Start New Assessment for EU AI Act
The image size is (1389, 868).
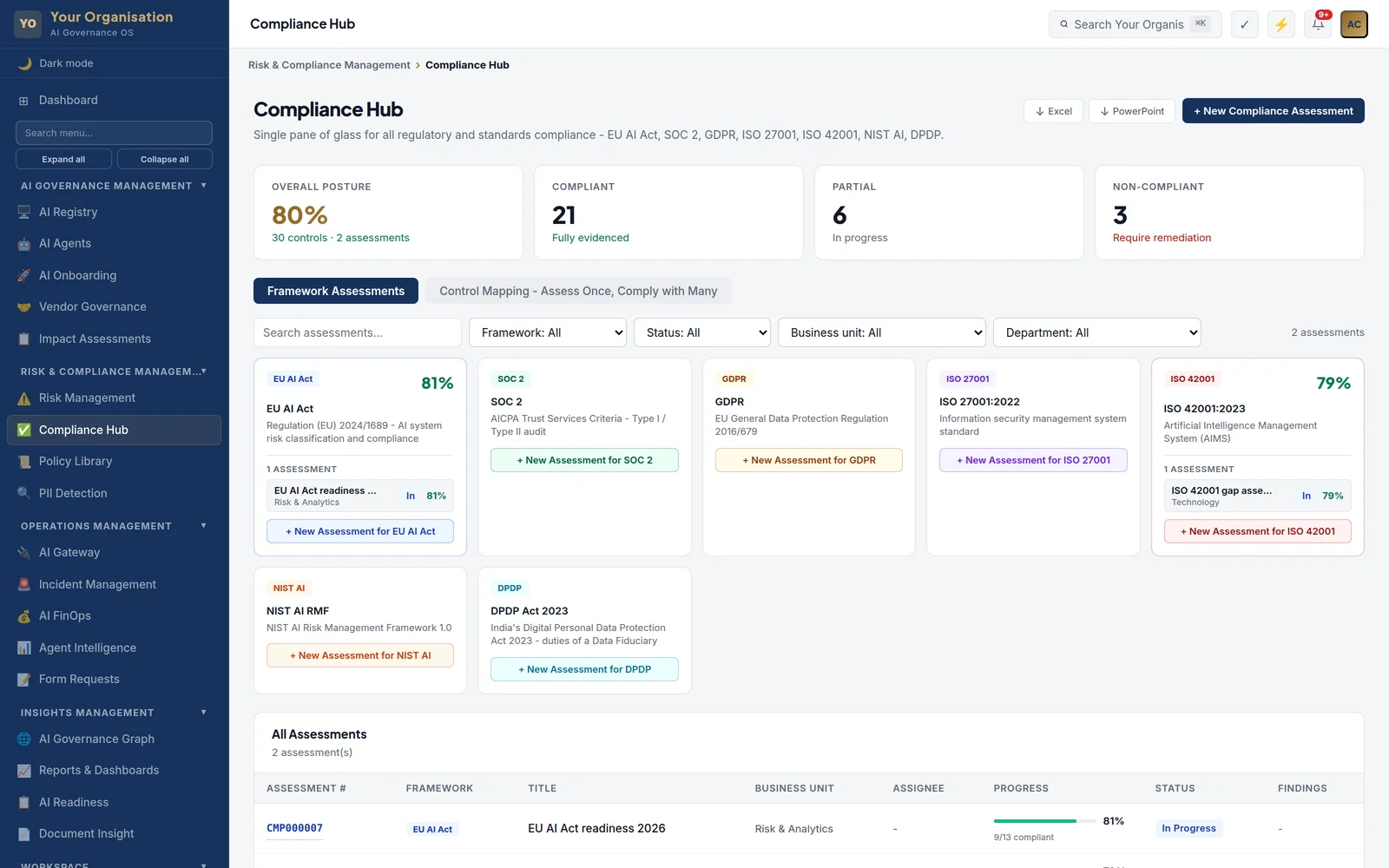tap(360, 531)
